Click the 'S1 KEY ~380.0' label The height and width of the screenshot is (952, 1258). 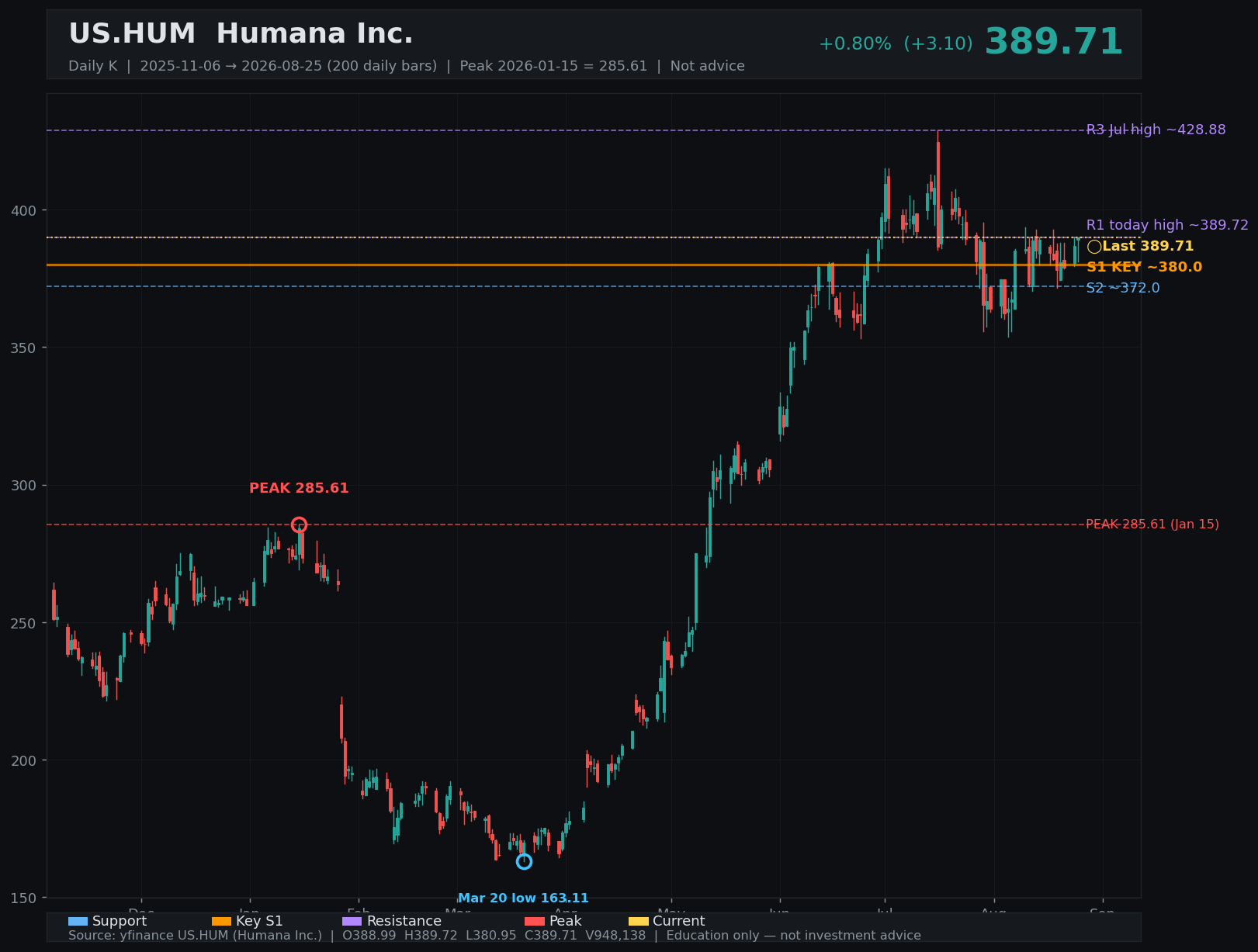coord(1144,267)
